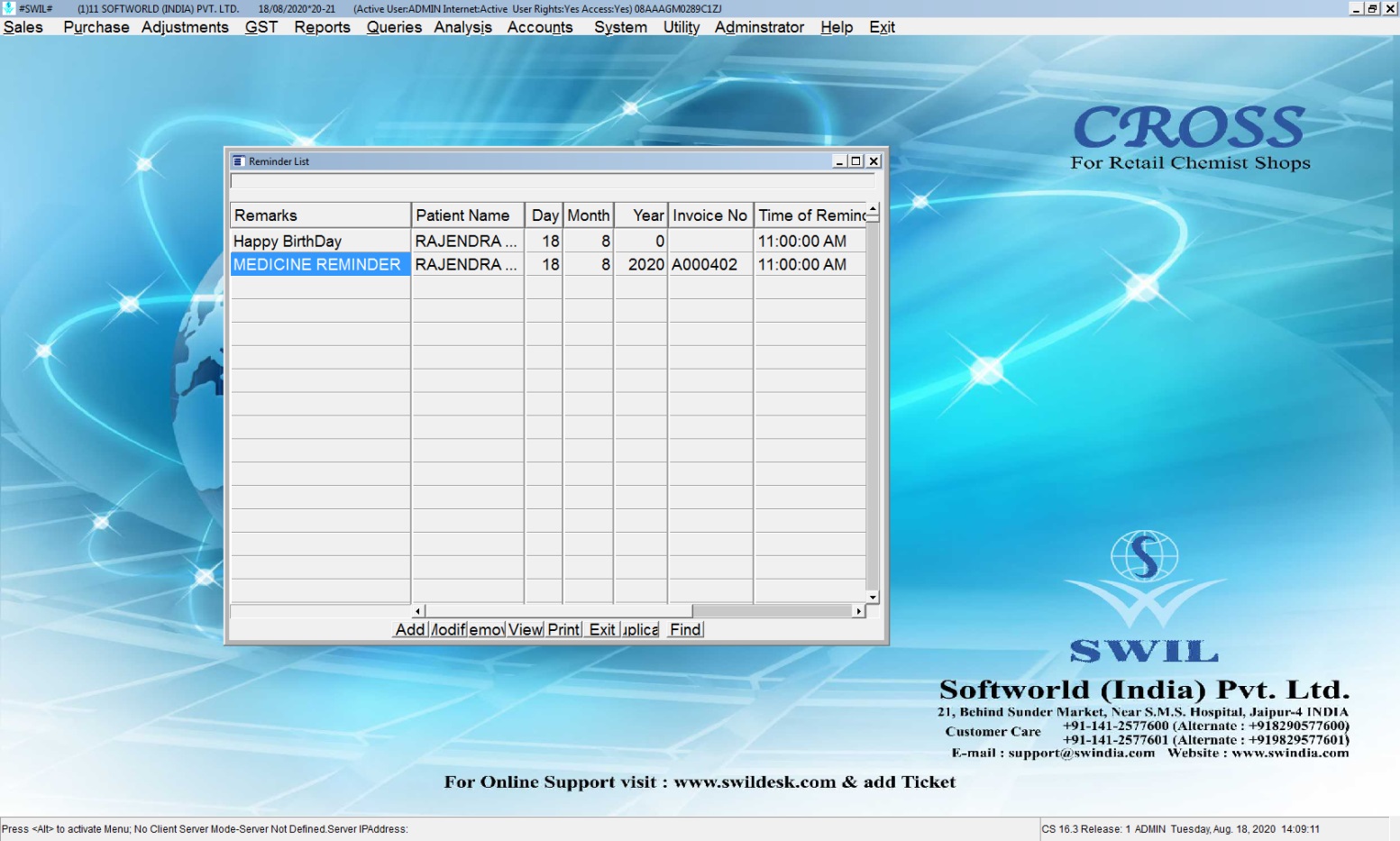Open the Reports menu

[322, 27]
